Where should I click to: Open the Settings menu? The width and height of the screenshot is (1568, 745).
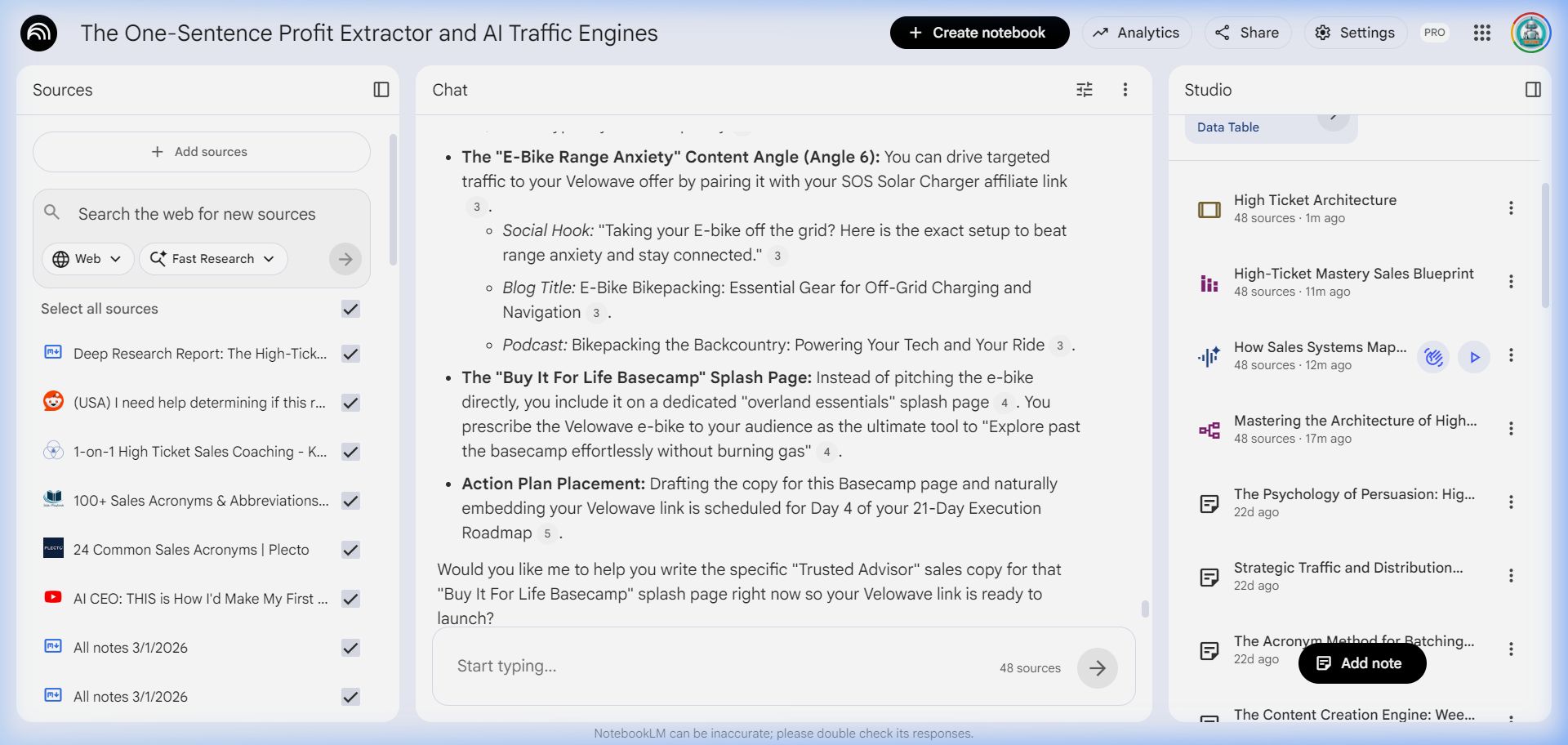pos(1355,33)
